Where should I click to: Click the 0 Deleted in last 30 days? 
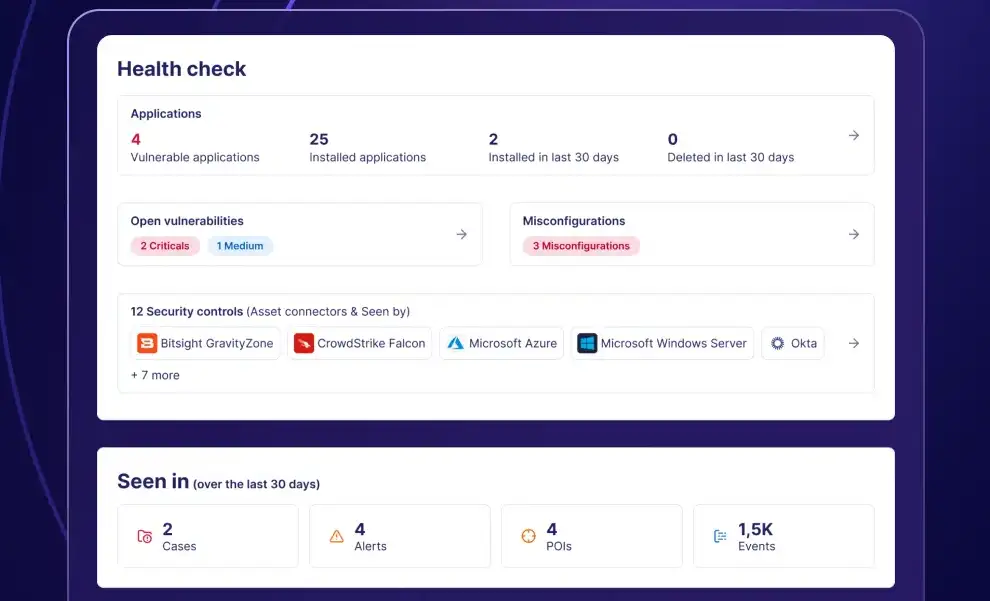point(731,148)
